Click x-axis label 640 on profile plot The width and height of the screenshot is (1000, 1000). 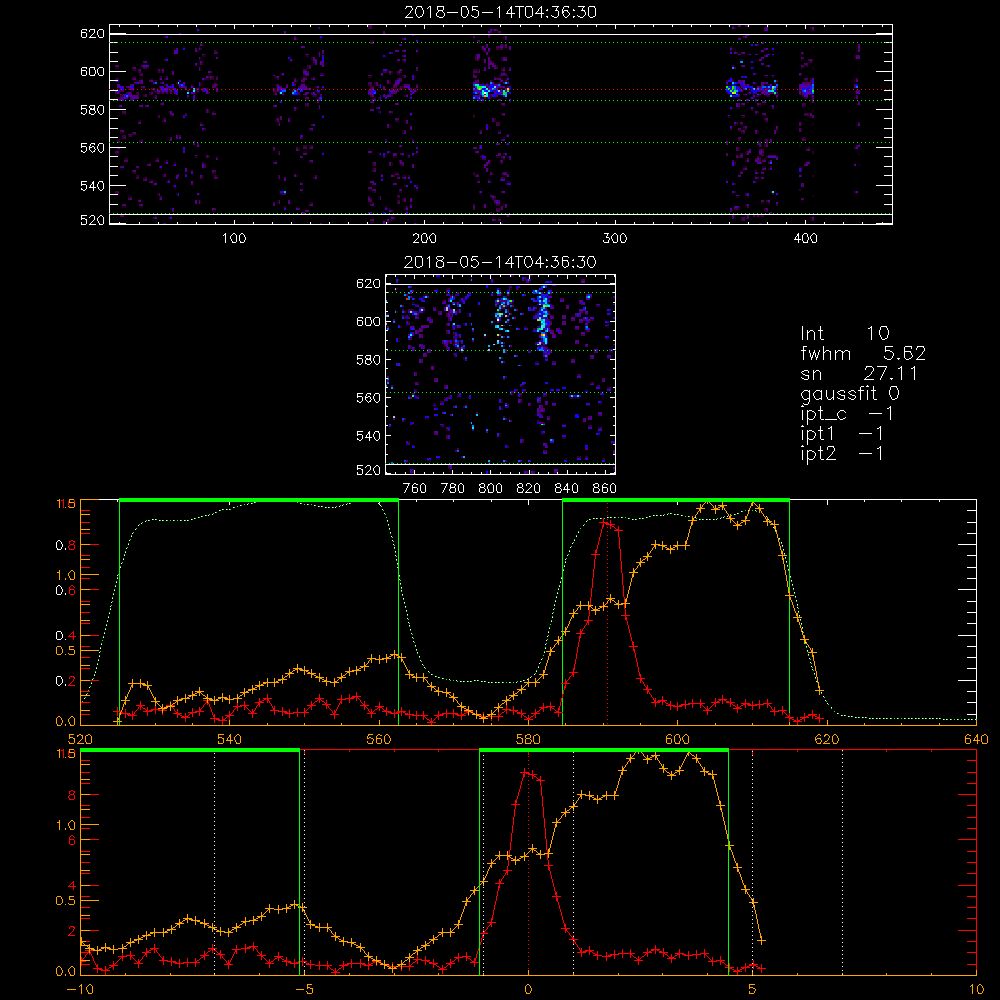point(976,739)
